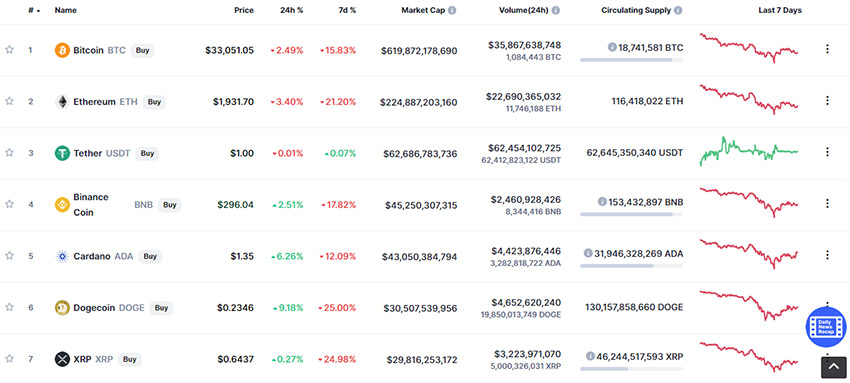Toggle watchlist star for Dogecoin

pyautogui.click(x=9, y=307)
